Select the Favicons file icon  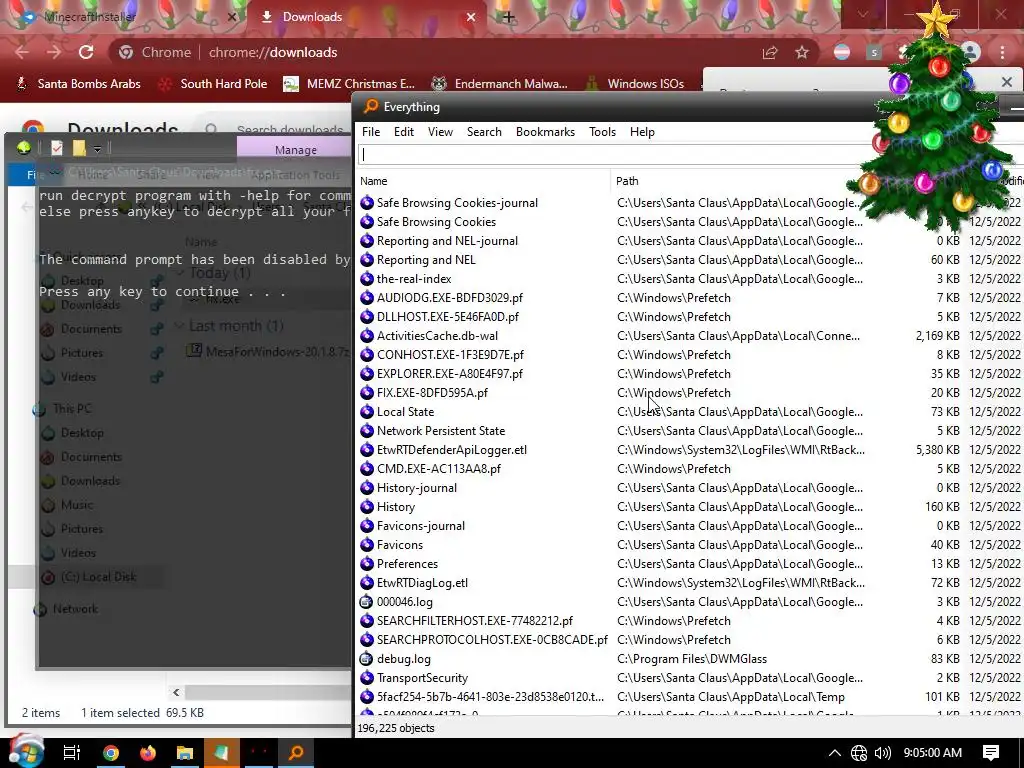367,545
